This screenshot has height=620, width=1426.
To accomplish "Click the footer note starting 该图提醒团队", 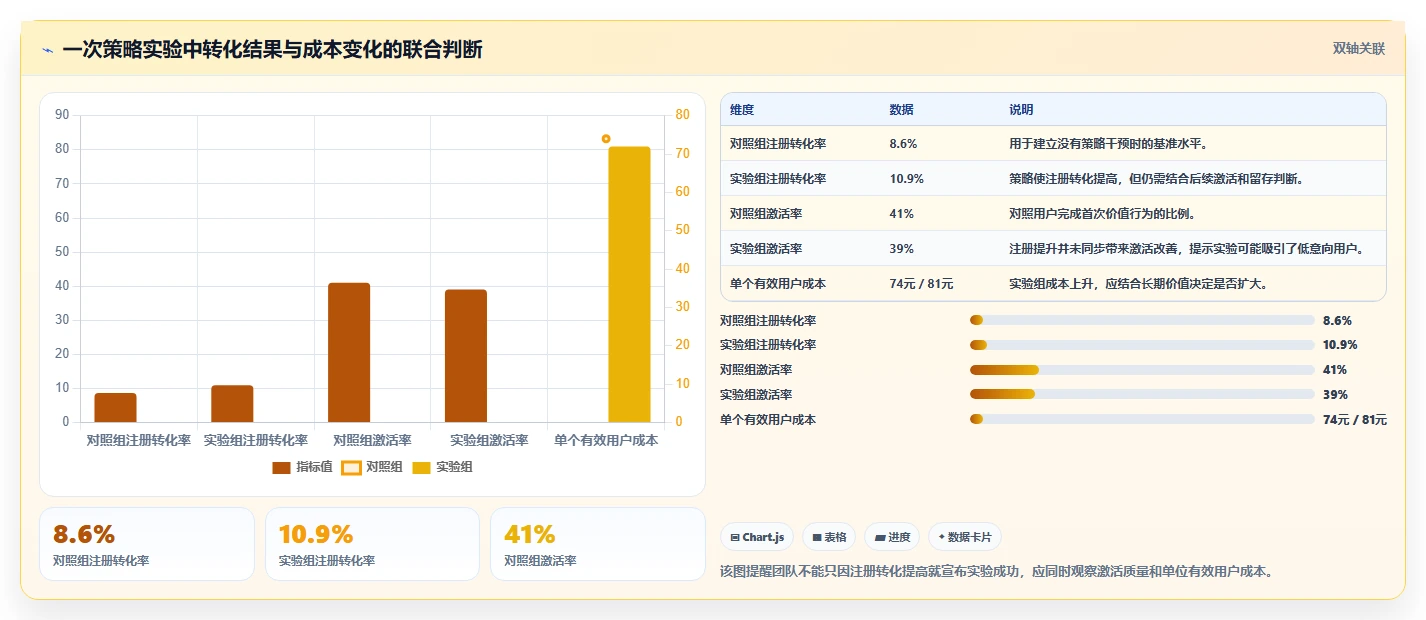I will 996,572.
